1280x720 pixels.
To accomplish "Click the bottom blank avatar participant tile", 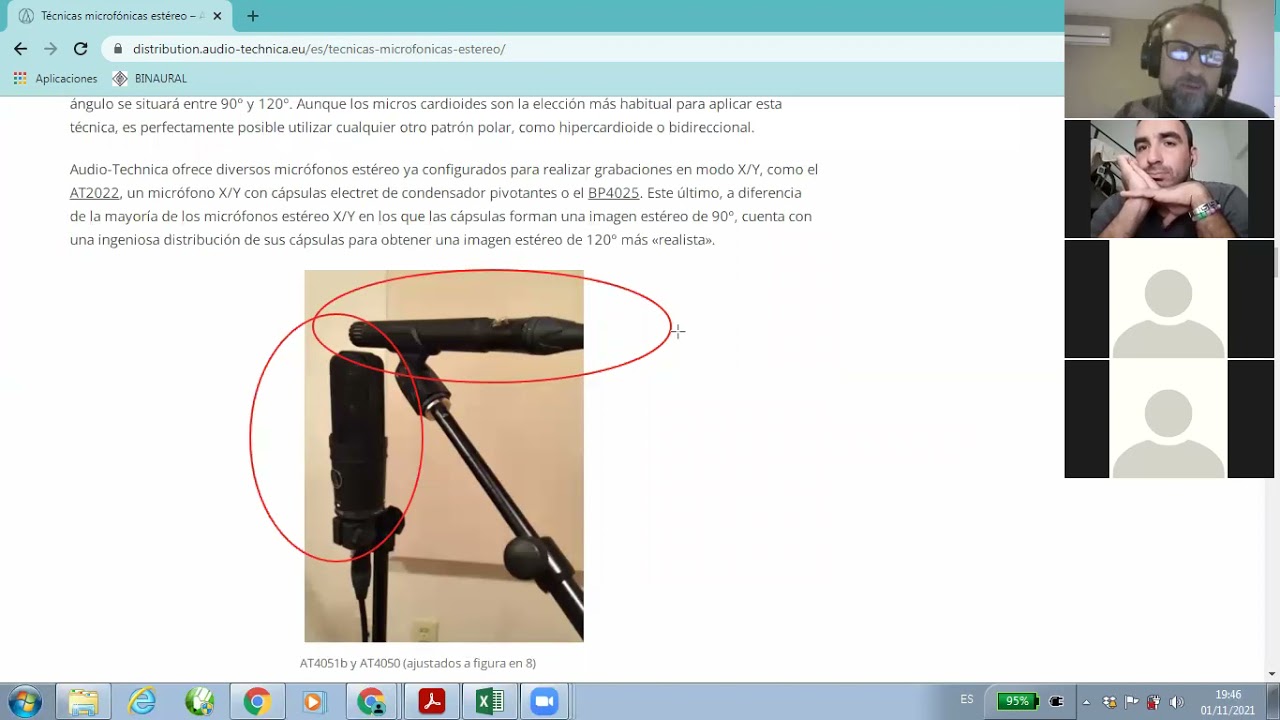I will (1169, 419).
